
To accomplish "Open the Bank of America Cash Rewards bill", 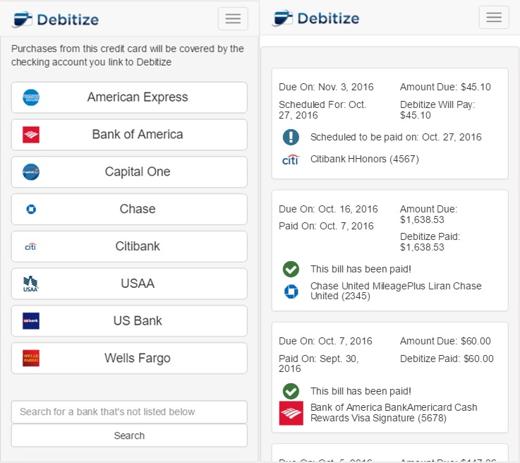I will [390, 377].
